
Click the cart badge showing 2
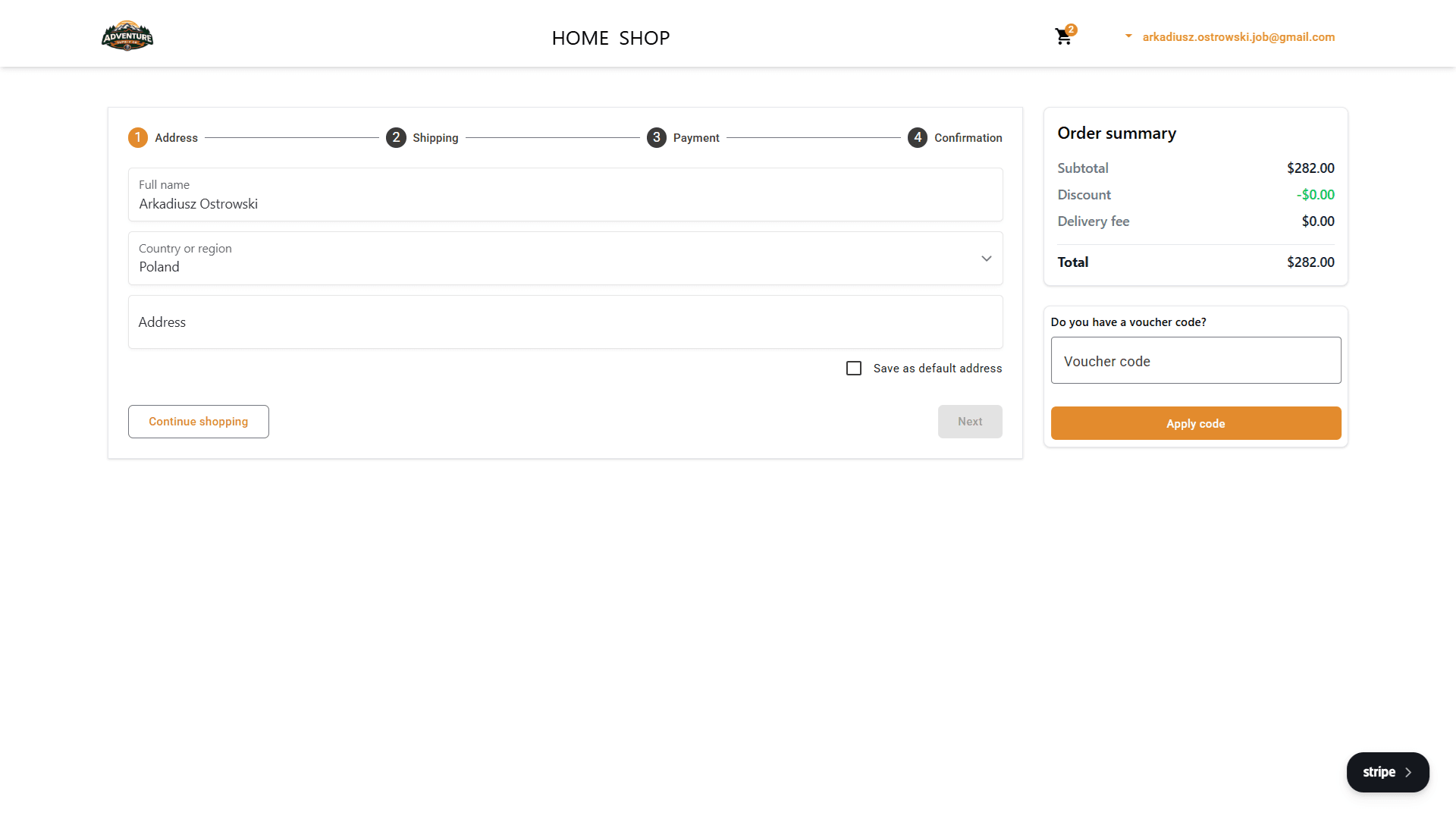[x=1072, y=30]
